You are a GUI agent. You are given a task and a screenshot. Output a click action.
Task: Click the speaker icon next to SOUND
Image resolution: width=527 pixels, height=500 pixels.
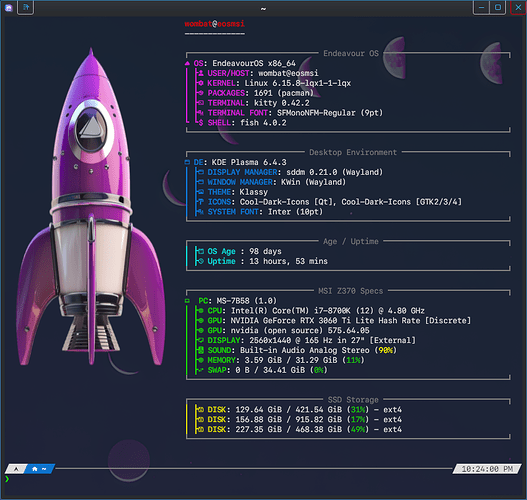[x=201, y=350]
